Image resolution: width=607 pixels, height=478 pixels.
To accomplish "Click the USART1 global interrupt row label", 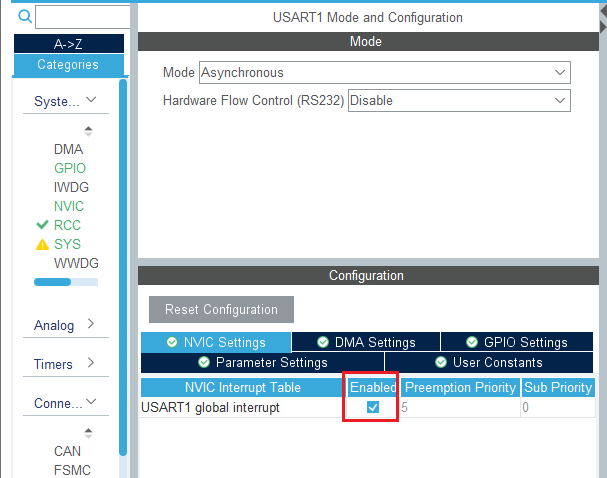I will [210, 408].
